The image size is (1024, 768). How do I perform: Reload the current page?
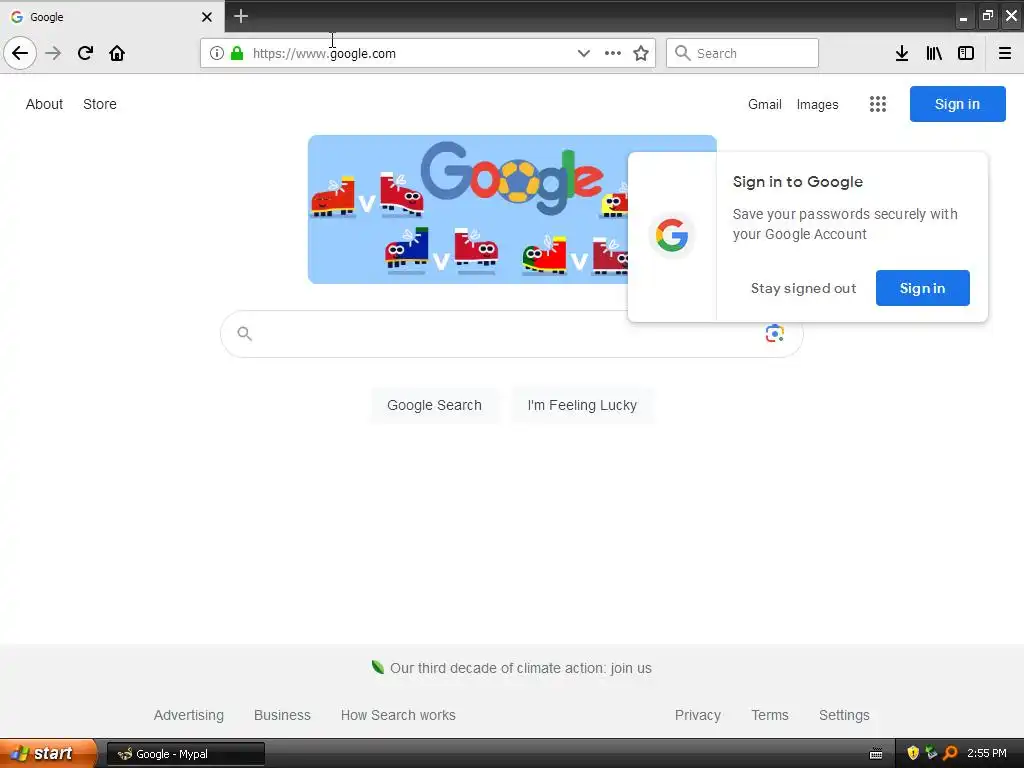(85, 53)
